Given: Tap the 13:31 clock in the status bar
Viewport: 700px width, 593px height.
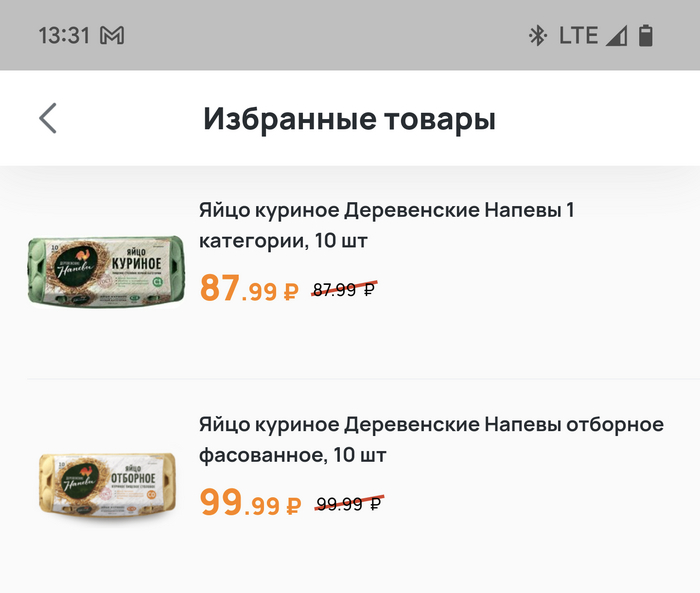Looking at the screenshot, I should click(64, 36).
